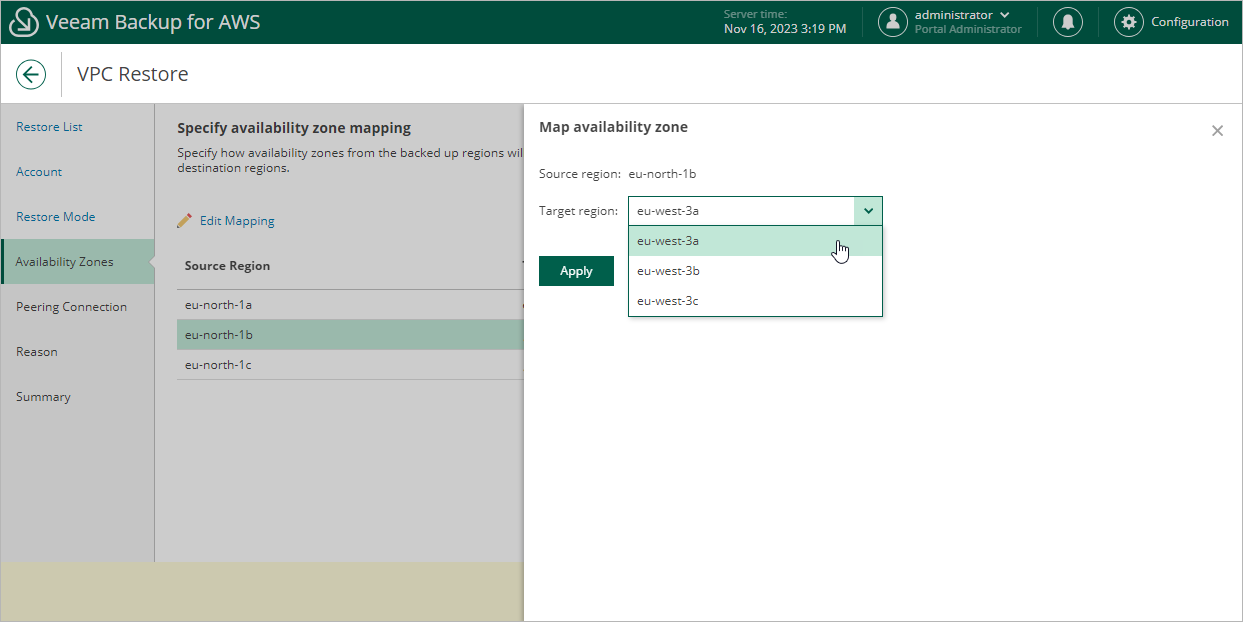Open the notifications bell icon

tap(1068, 22)
